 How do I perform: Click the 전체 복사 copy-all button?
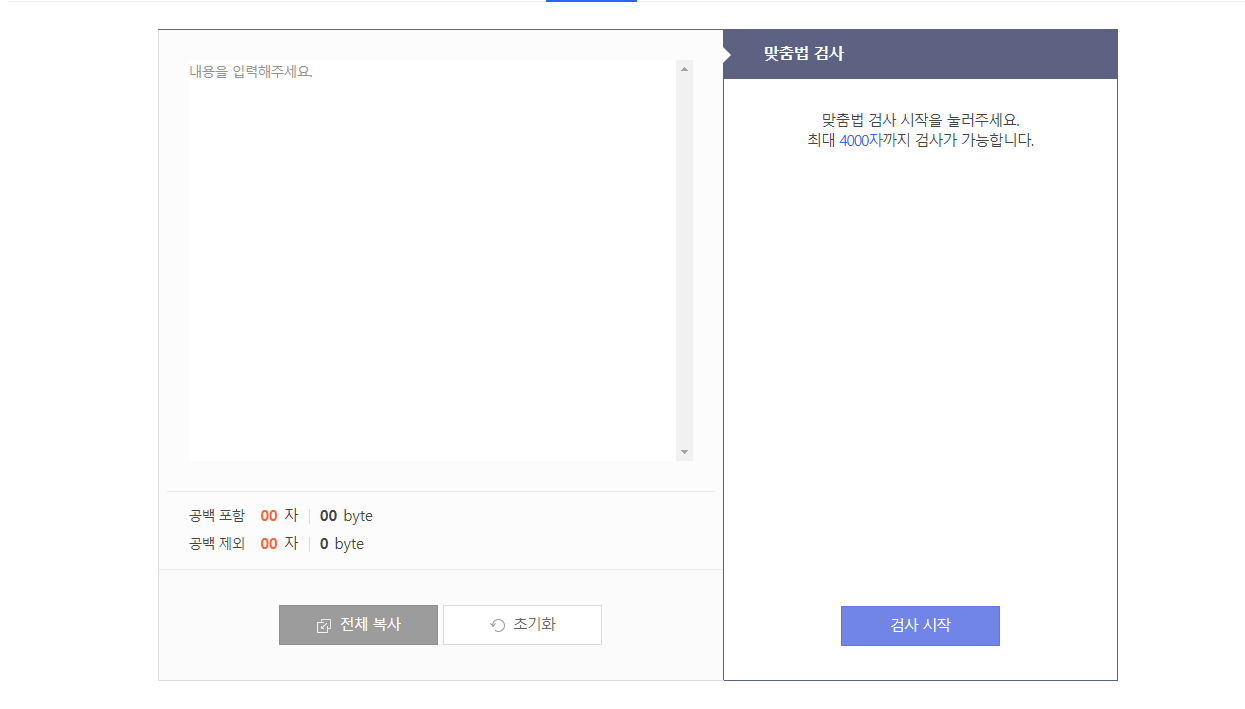pyautogui.click(x=358, y=624)
